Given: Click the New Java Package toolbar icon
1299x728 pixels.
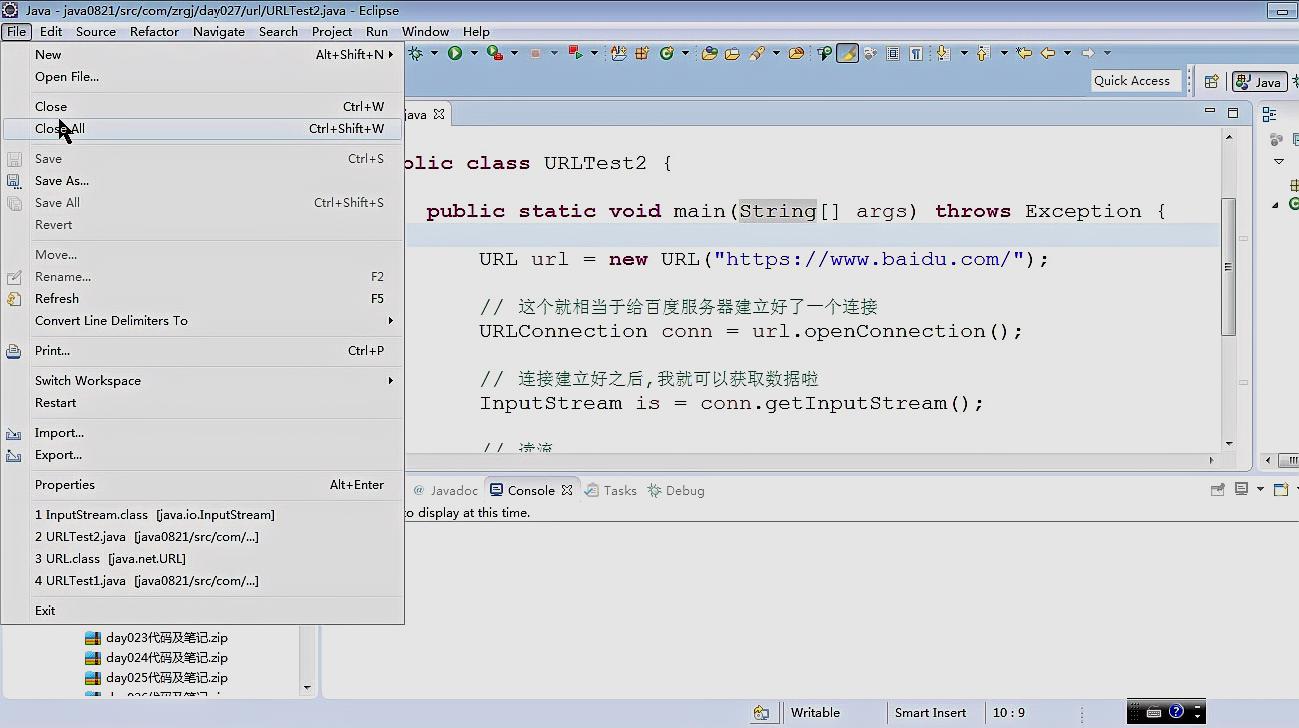Looking at the screenshot, I should point(642,53).
